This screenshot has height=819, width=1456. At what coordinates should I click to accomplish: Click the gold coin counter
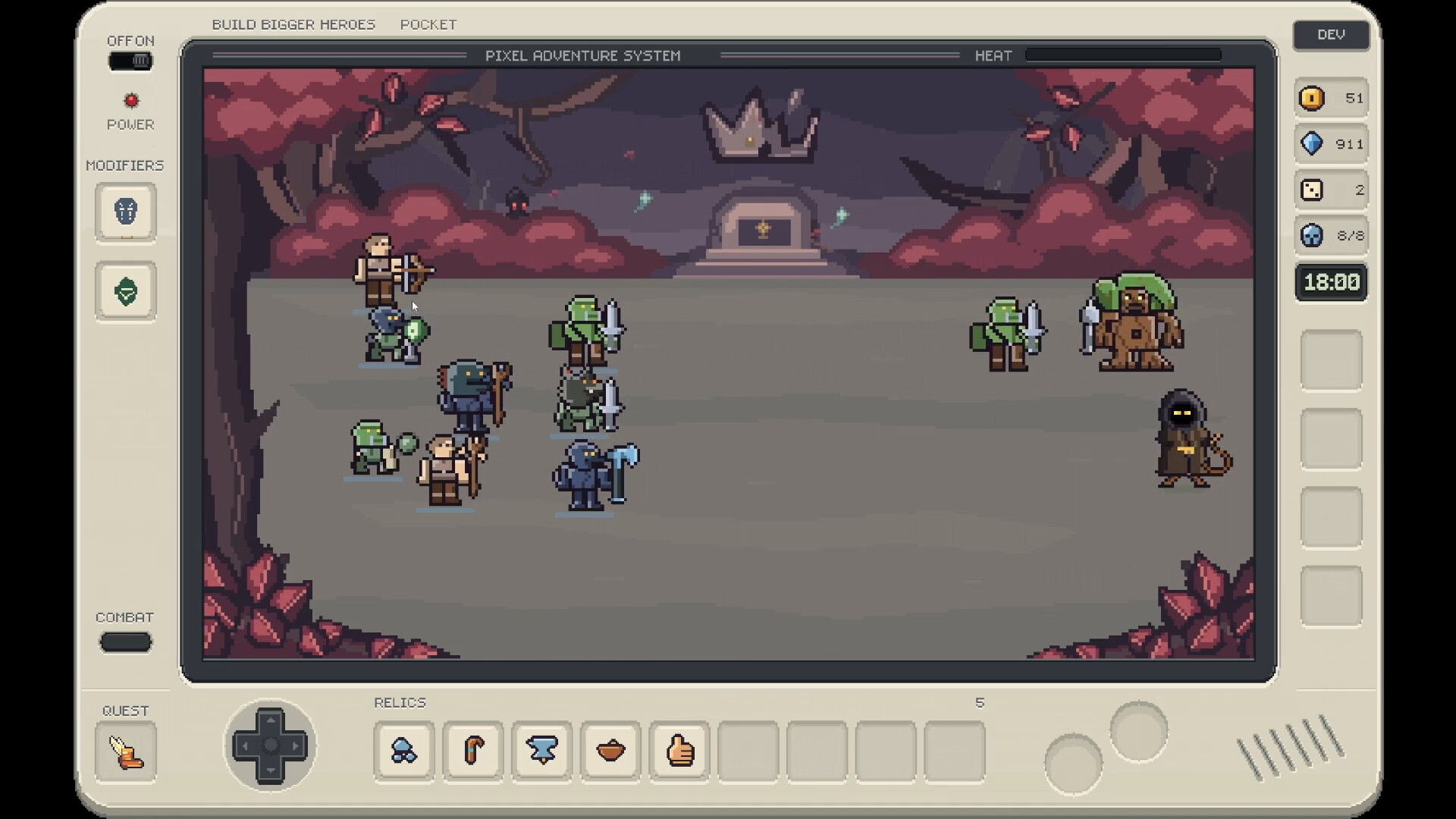[1332, 98]
